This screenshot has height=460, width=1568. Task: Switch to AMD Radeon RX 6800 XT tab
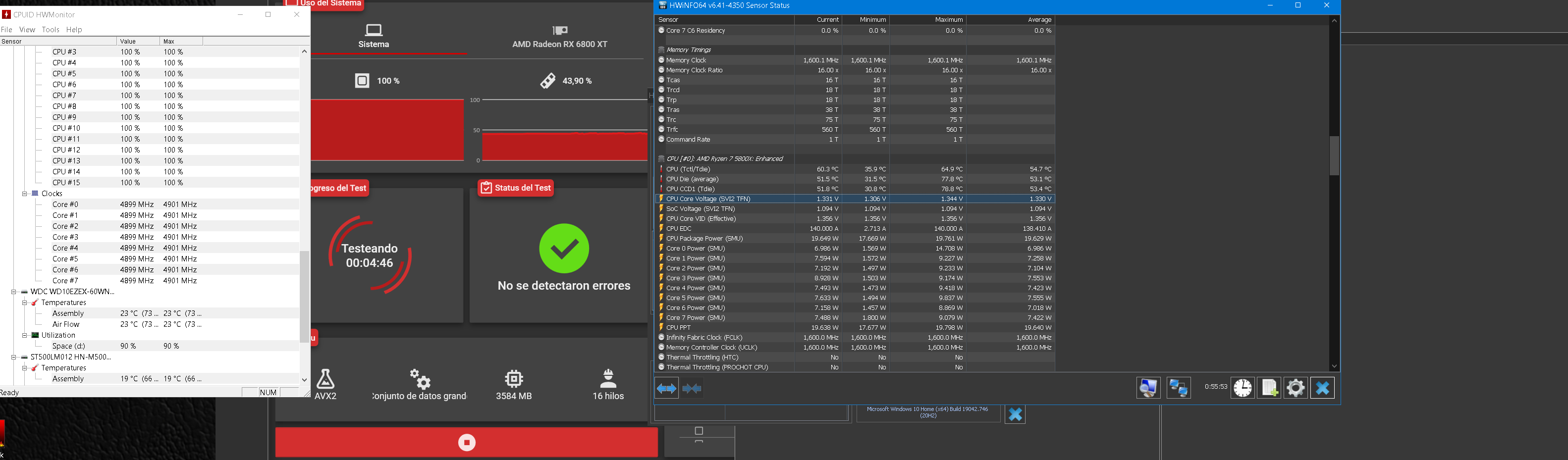(559, 36)
